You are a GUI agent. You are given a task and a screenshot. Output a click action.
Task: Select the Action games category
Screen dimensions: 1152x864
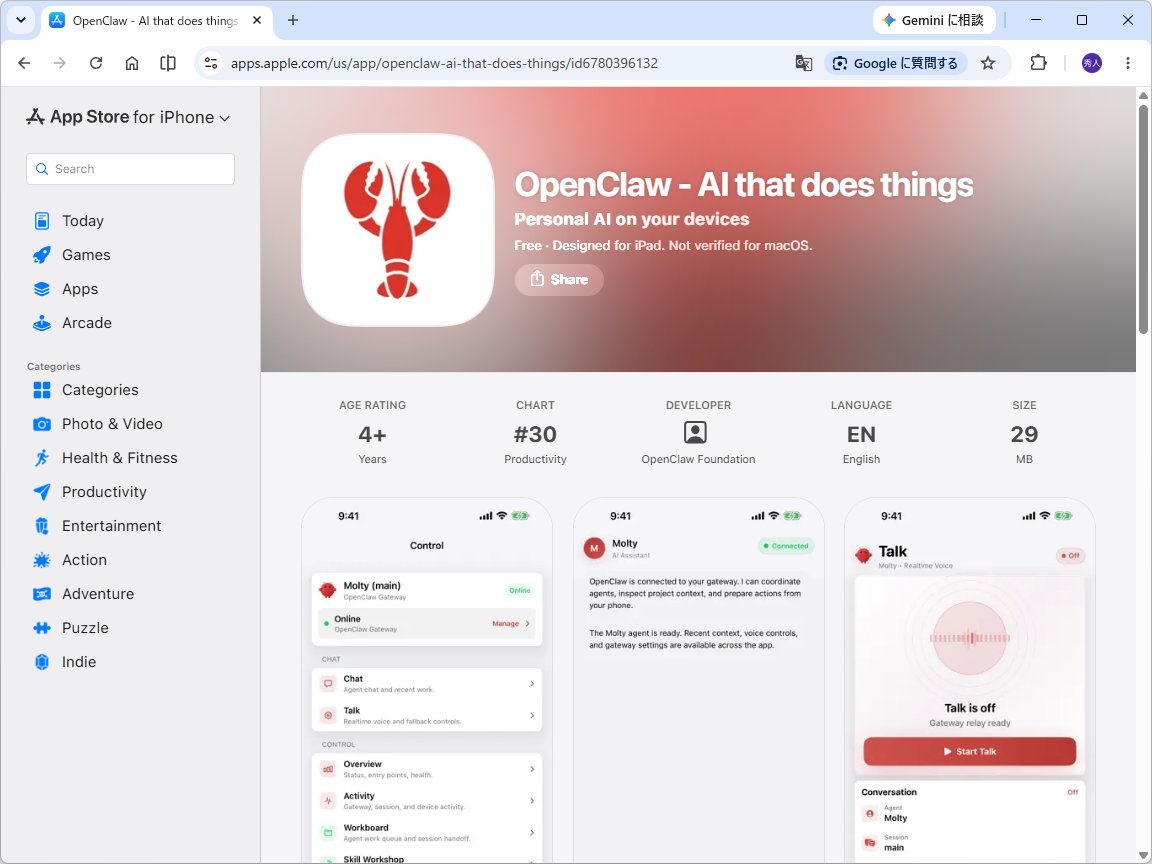click(70, 560)
